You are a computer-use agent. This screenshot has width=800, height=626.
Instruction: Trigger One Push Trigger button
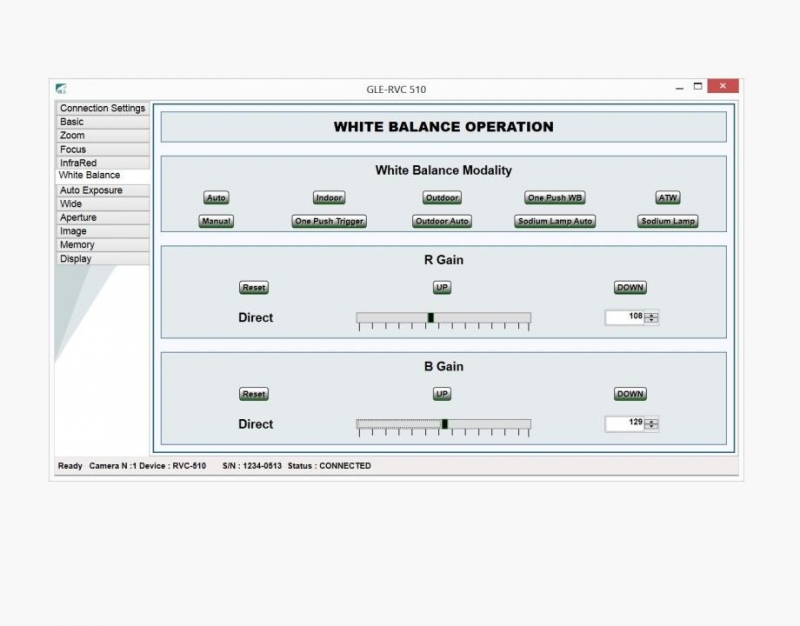(329, 221)
